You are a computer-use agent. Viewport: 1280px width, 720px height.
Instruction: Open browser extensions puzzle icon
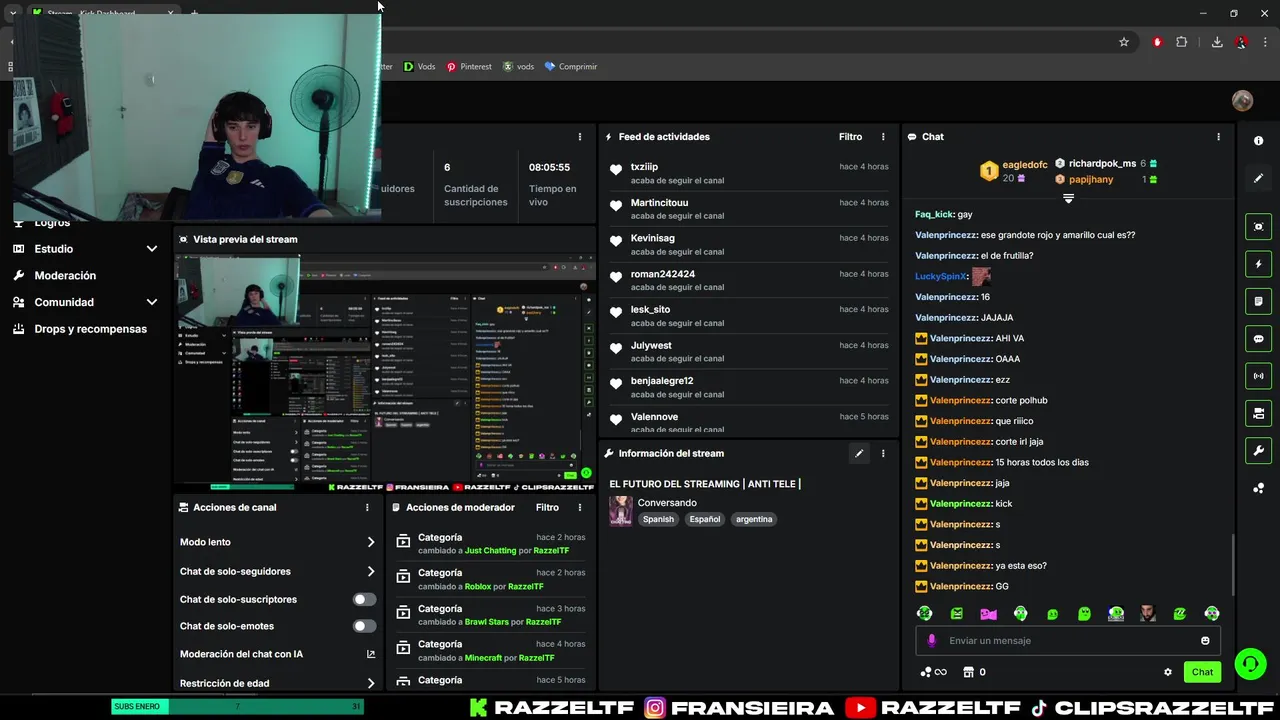(x=1182, y=42)
